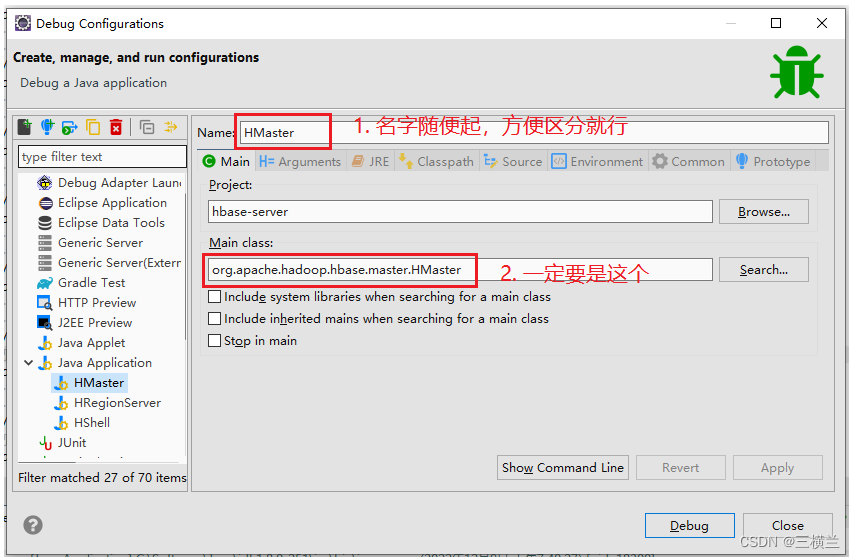Select HMaster configuration in tree
Image resolution: width=855 pixels, height=559 pixels.
tap(90, 383)
